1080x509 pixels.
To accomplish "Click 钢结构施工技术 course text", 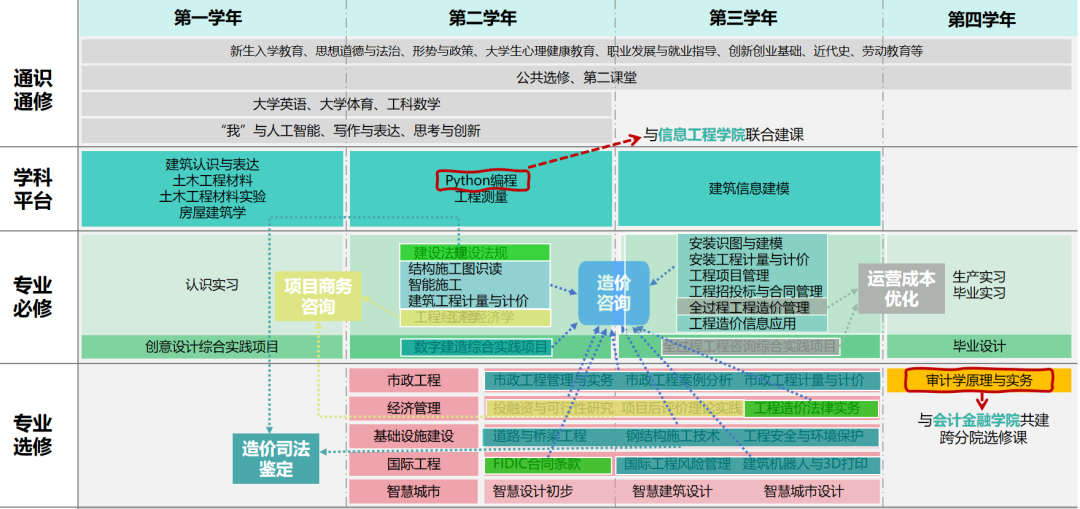I will click(672, 436).
